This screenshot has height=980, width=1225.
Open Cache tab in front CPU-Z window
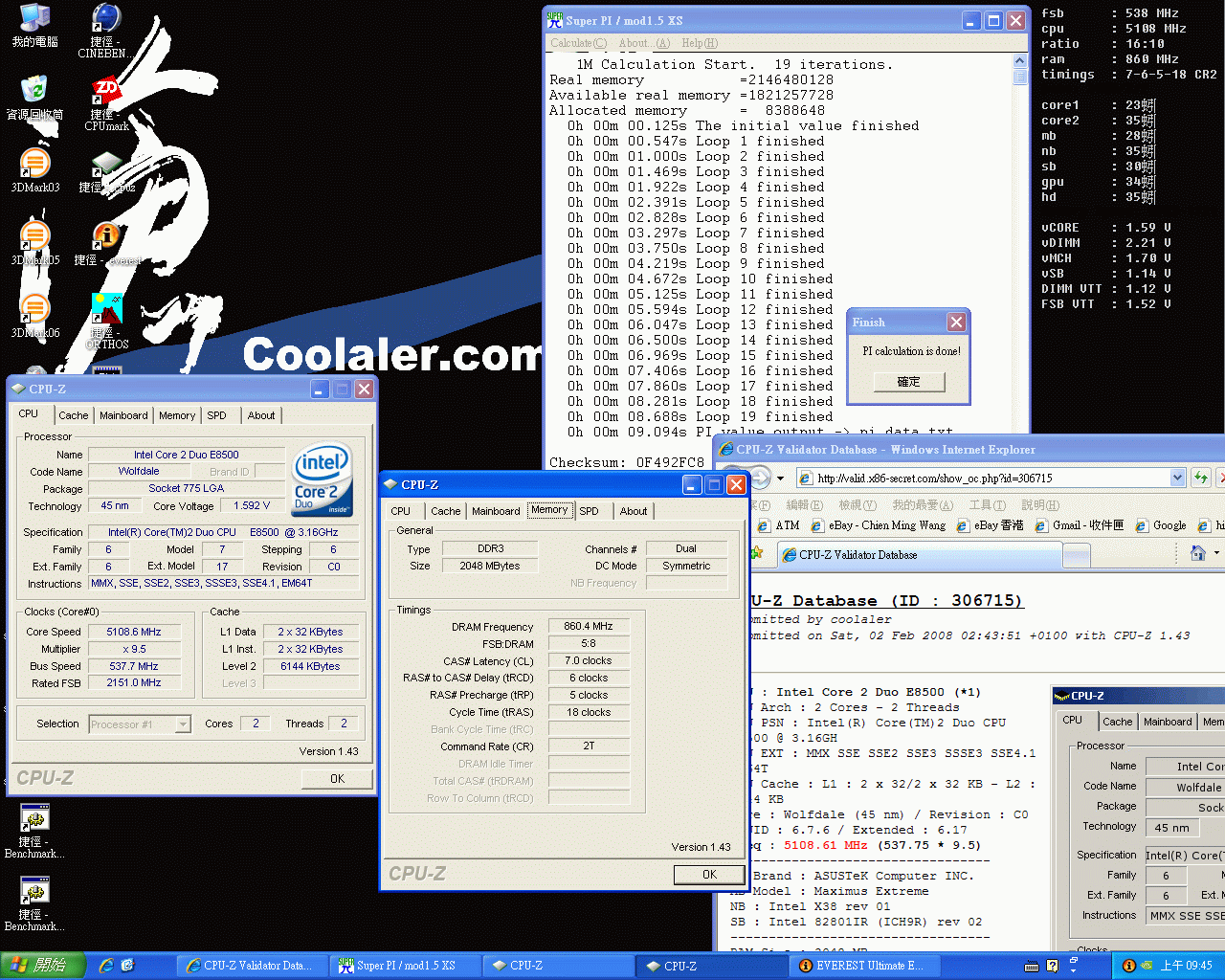click(x=446, y=511)
